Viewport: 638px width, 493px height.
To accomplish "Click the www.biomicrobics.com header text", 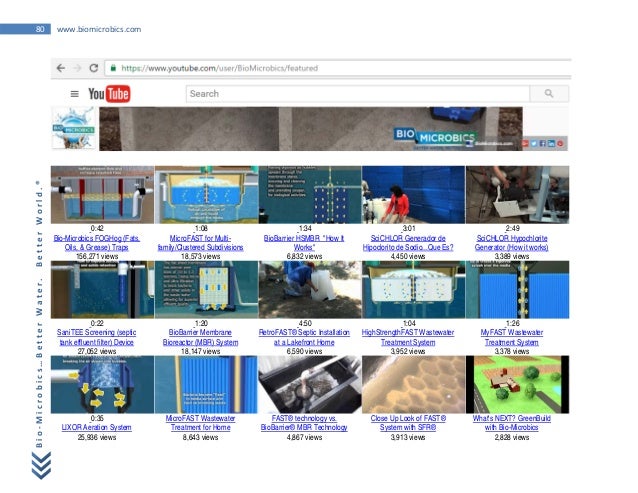I will [x=99, y=29].
